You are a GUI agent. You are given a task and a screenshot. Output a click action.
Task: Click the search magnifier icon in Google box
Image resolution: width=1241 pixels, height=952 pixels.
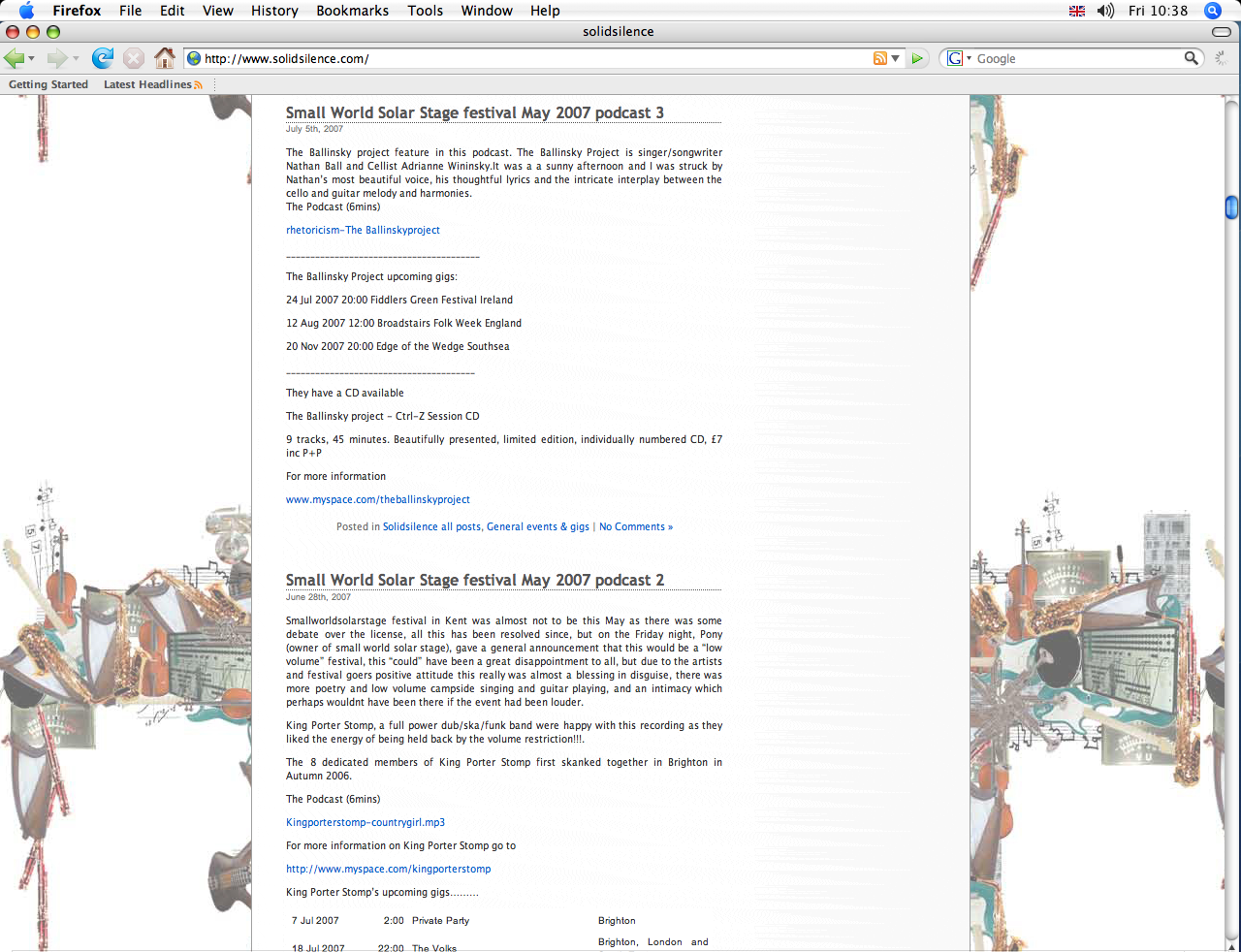(x=1191, y=58)
